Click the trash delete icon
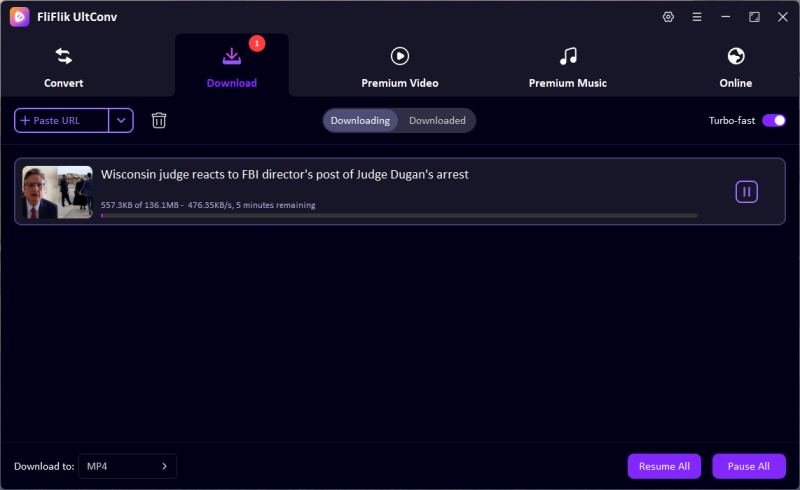This screenshot has width=800, height=490. click(x=159, y=120)
